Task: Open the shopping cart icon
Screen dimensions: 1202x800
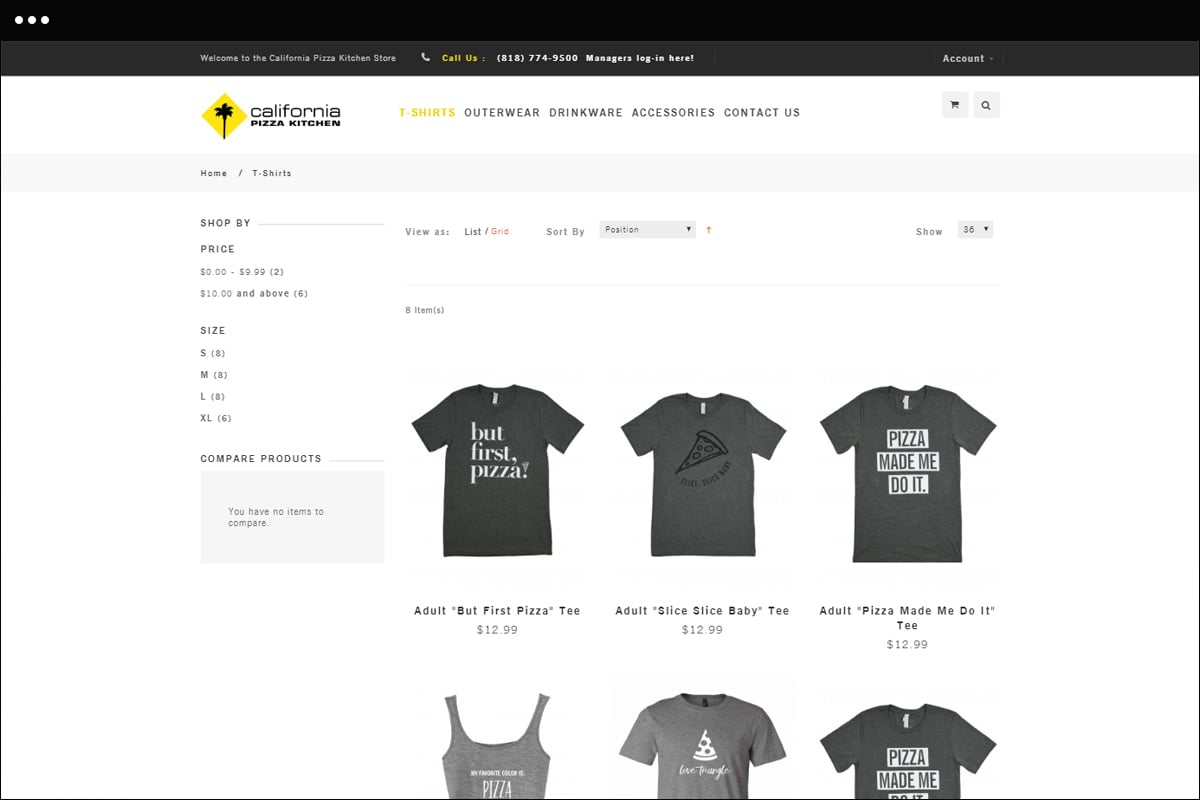Action: [x=954, y=105]
